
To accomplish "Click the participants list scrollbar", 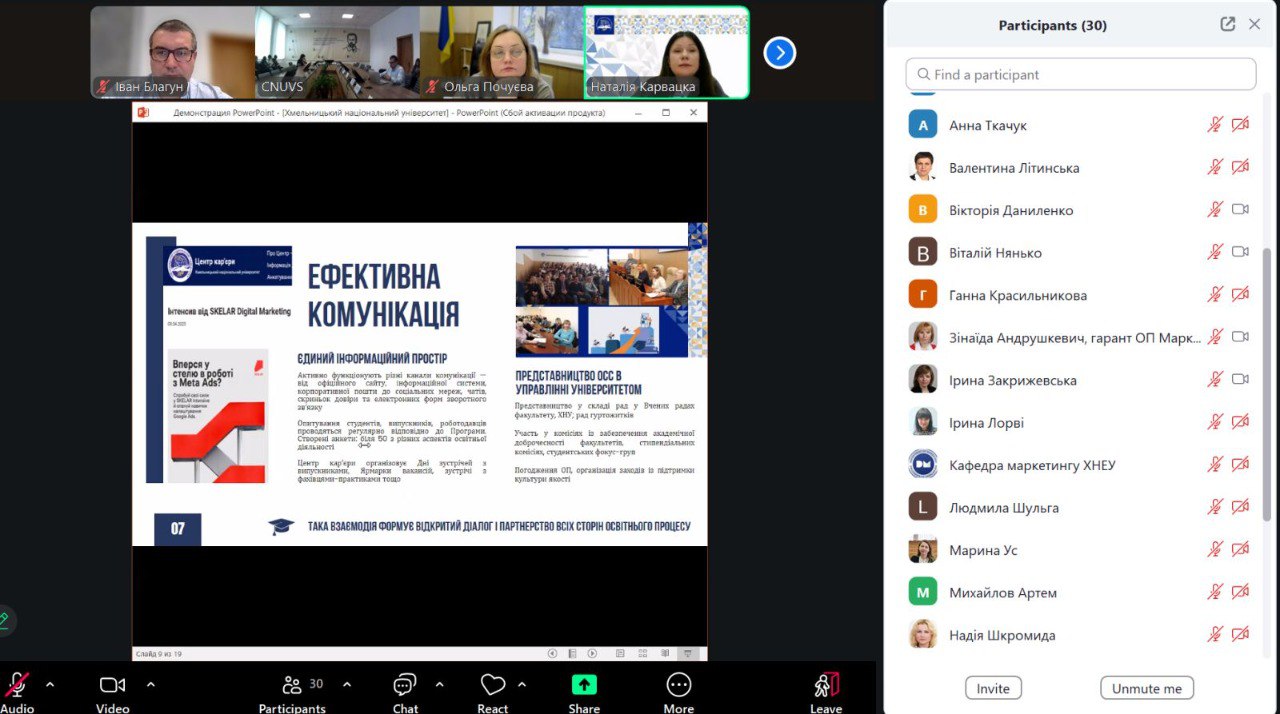I will (x=1267, y=380).
